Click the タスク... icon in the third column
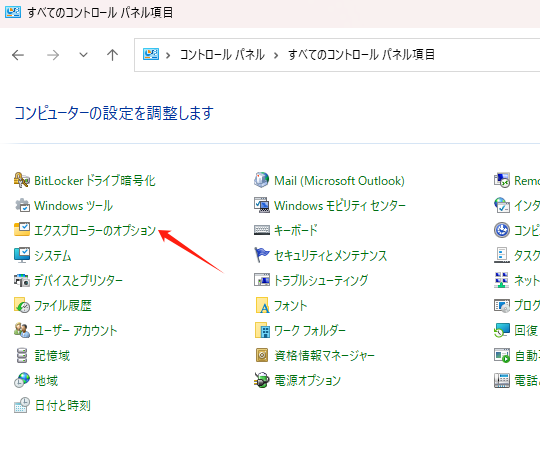The height and width of the screenshot is (461, 540). 502,255
